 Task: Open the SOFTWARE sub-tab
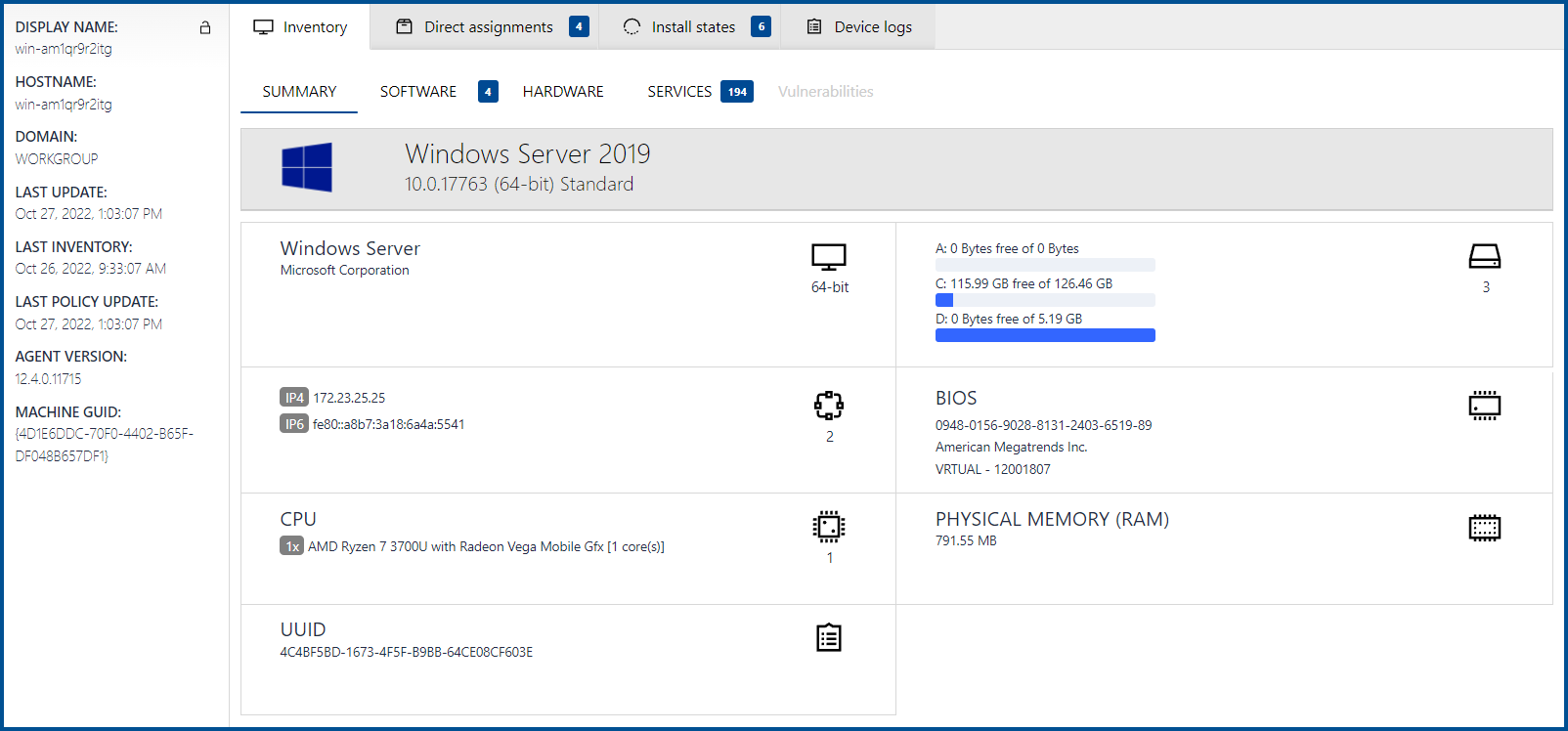click(418, 92)
